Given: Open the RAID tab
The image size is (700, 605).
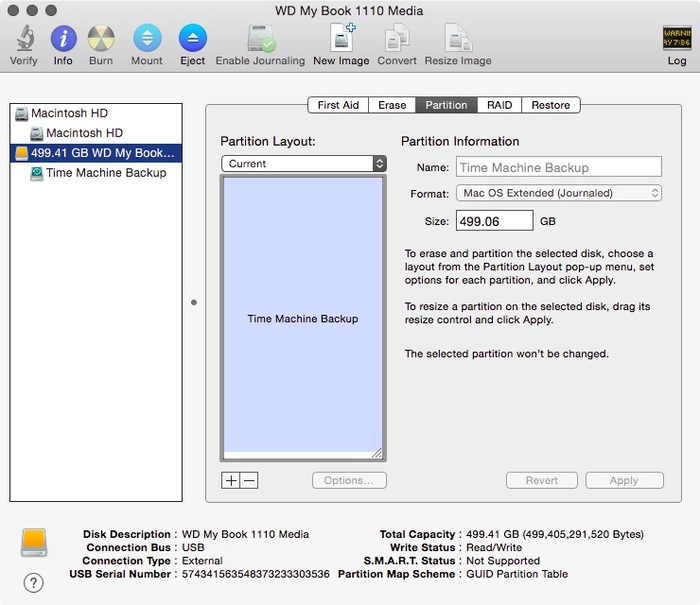Looking at the screenshot, I should coord(499,105).
